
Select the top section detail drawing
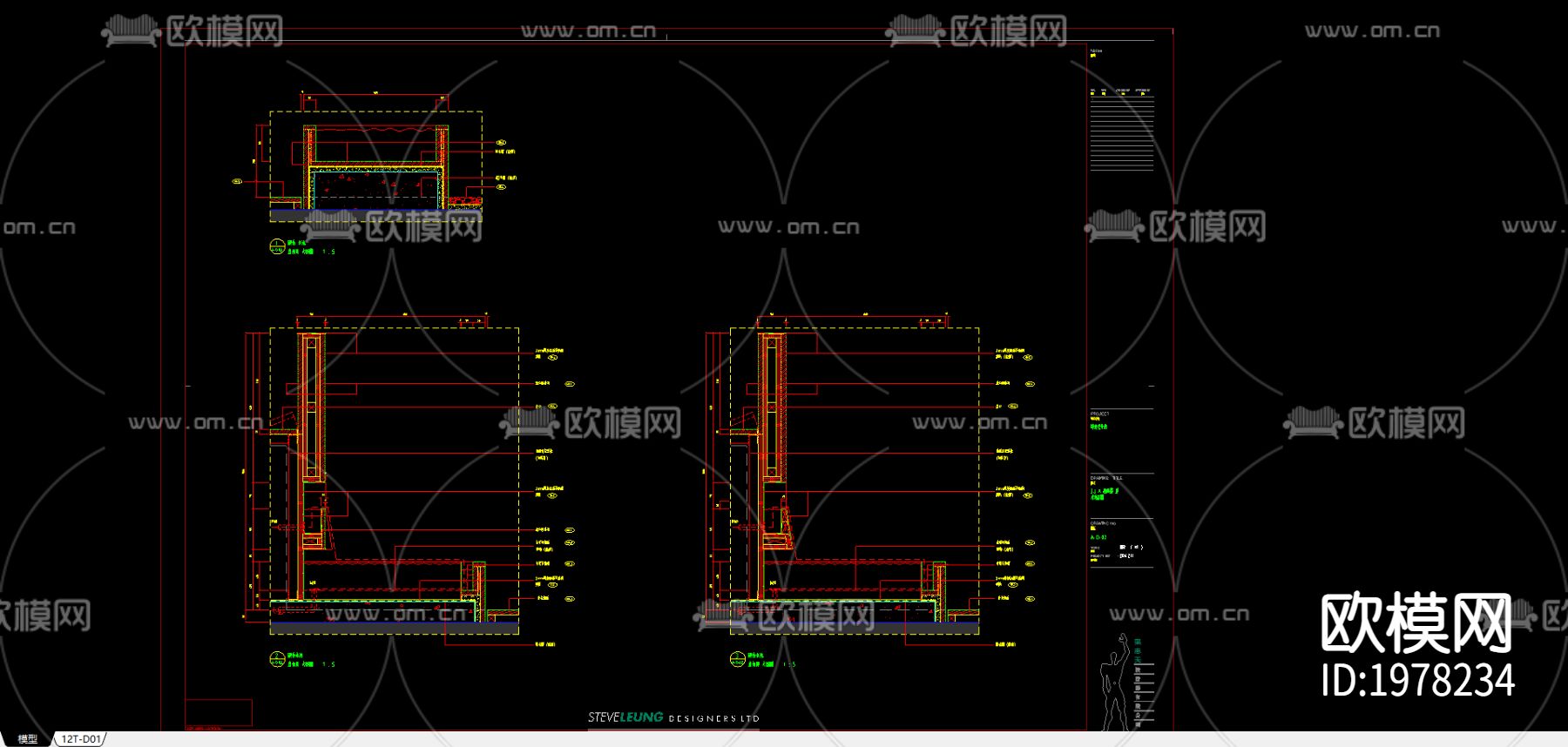(x=375, y=165)
